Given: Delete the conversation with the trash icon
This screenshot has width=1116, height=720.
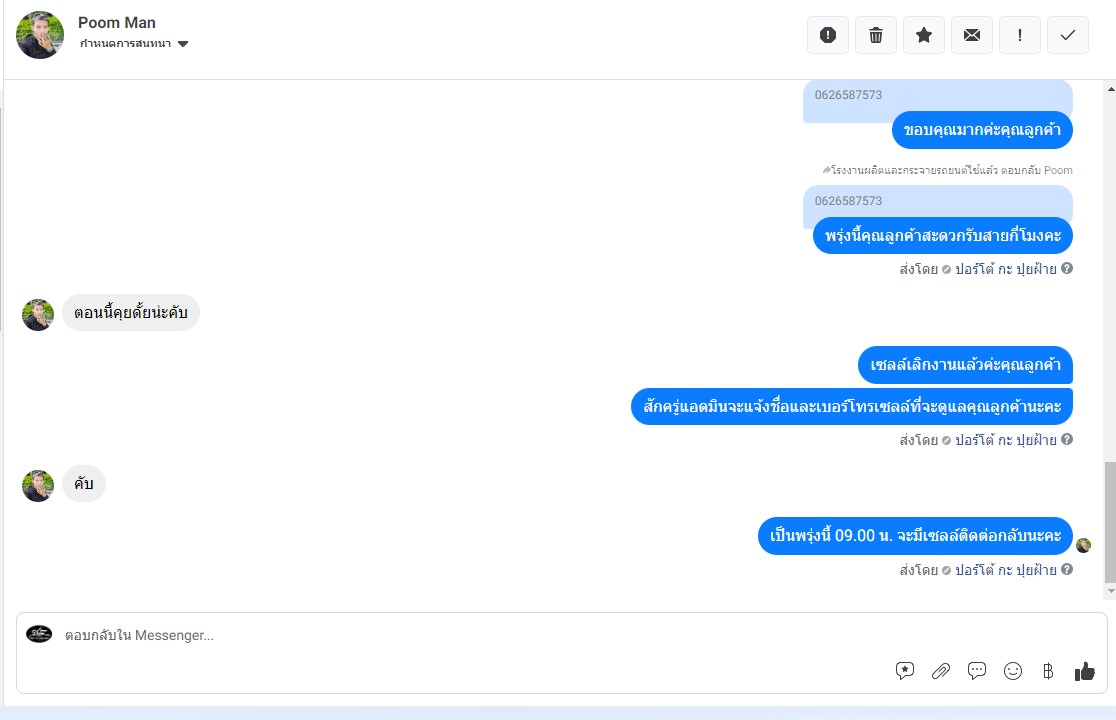Looking at the screenshot, I should (875, 35).
